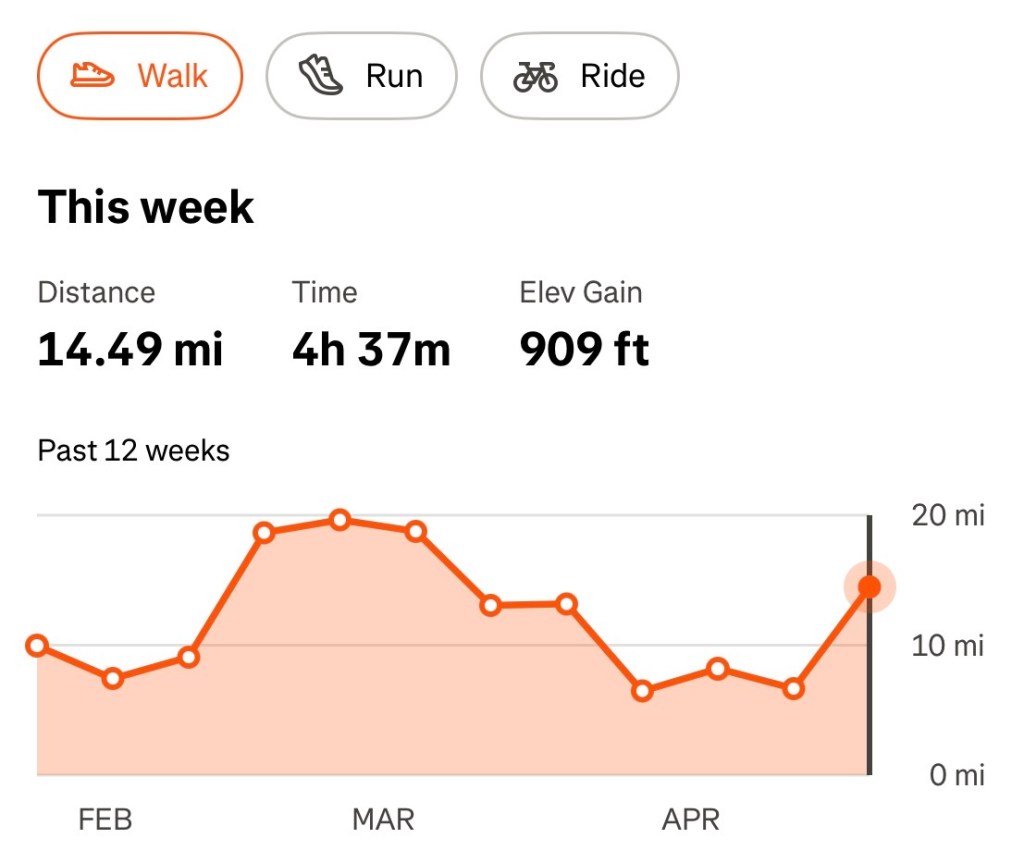This screenshot has height=863, width=1024.
Task: Select the data point directly above FEB
Action: (x=113, y=679)
